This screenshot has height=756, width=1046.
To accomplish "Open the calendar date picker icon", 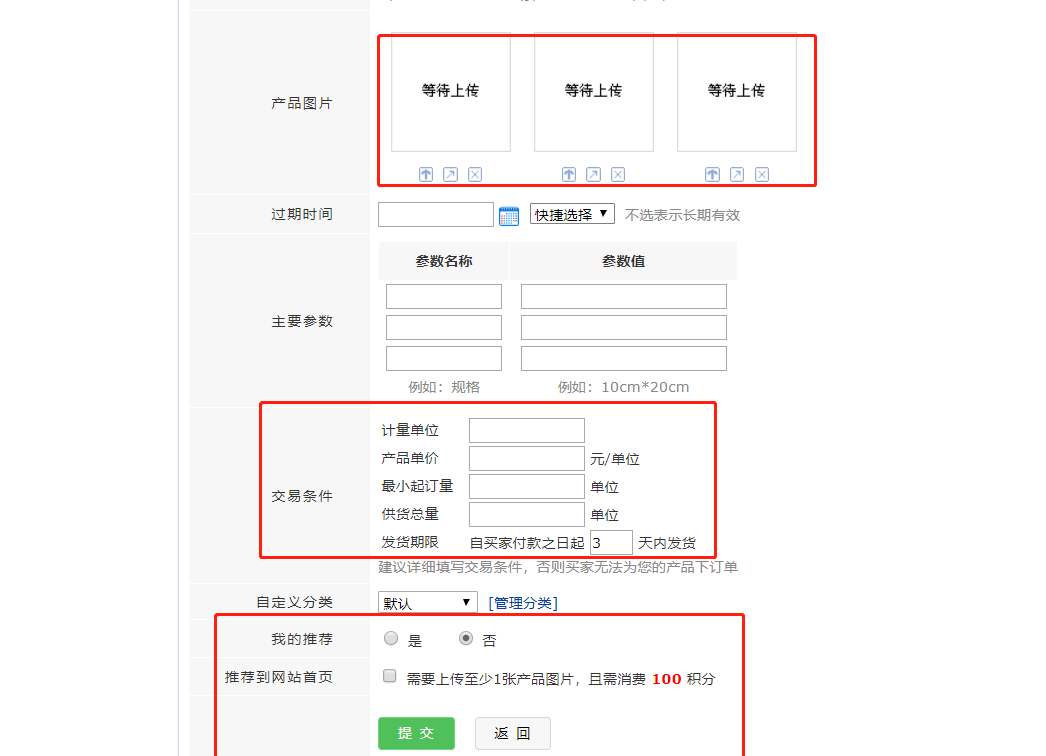I will (x=509, y=215).
